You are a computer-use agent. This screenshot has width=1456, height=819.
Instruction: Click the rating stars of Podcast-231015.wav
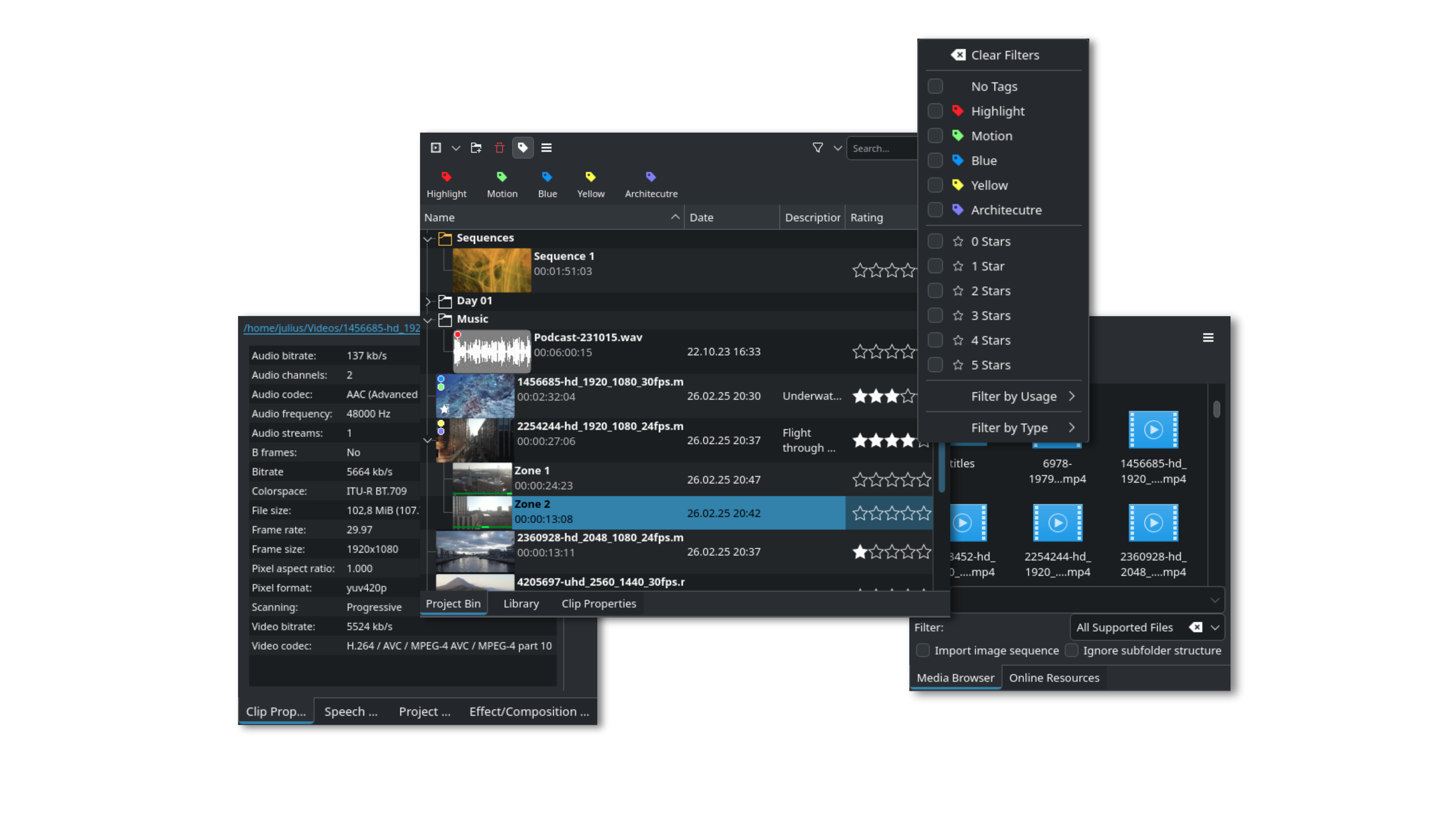[x=885, y=351]
